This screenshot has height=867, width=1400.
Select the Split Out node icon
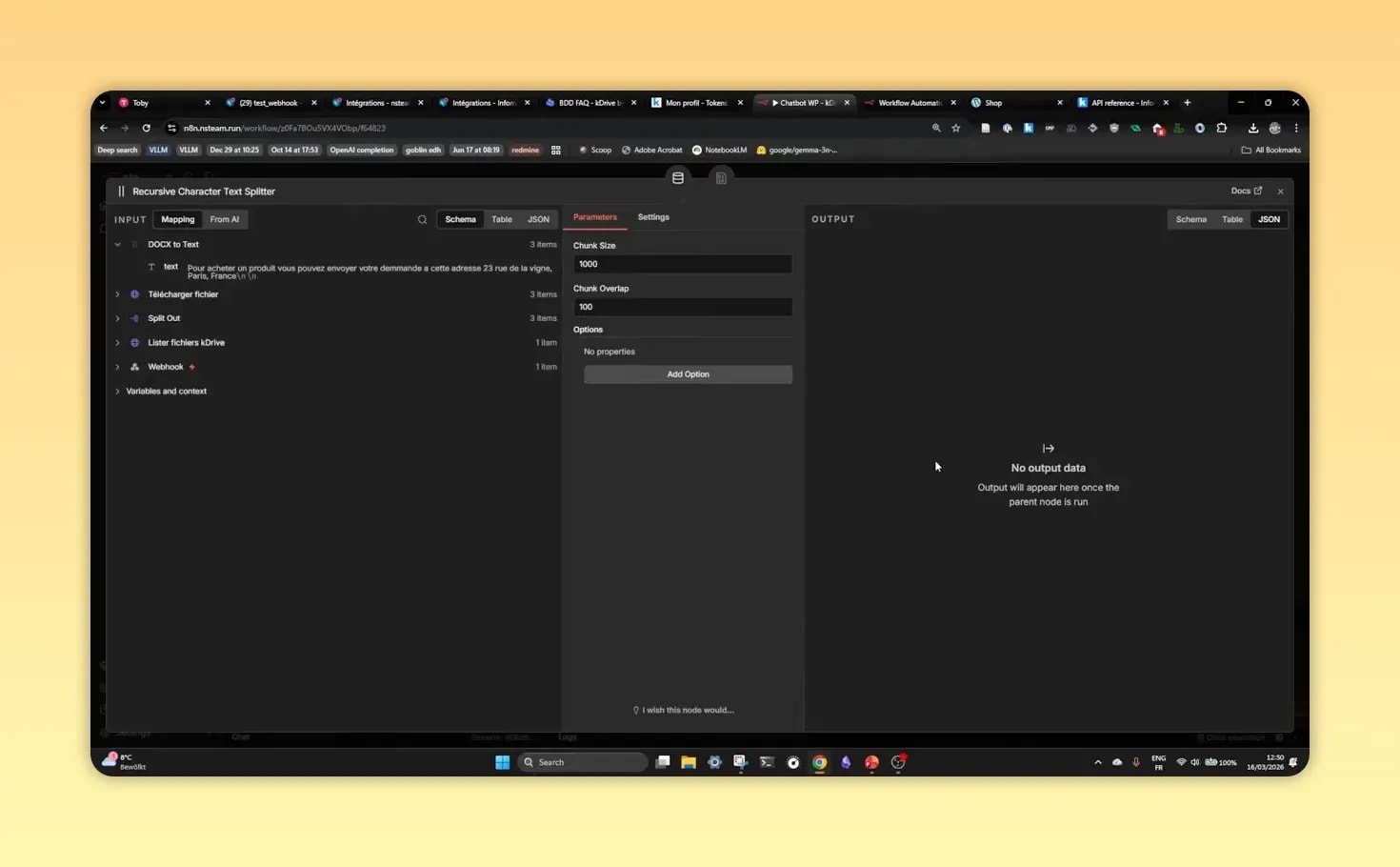[134, 318]
